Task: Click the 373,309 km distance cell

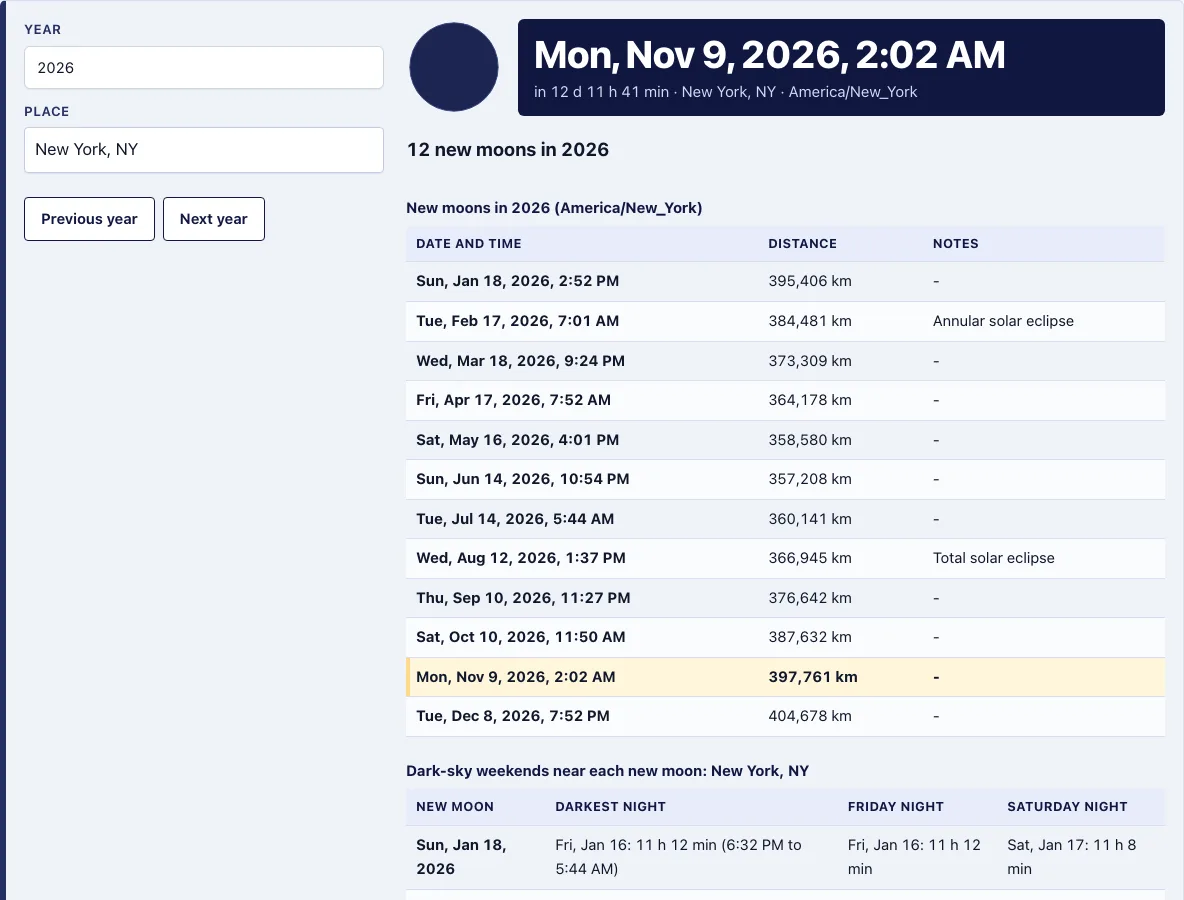Action: (x=809, y=361)
